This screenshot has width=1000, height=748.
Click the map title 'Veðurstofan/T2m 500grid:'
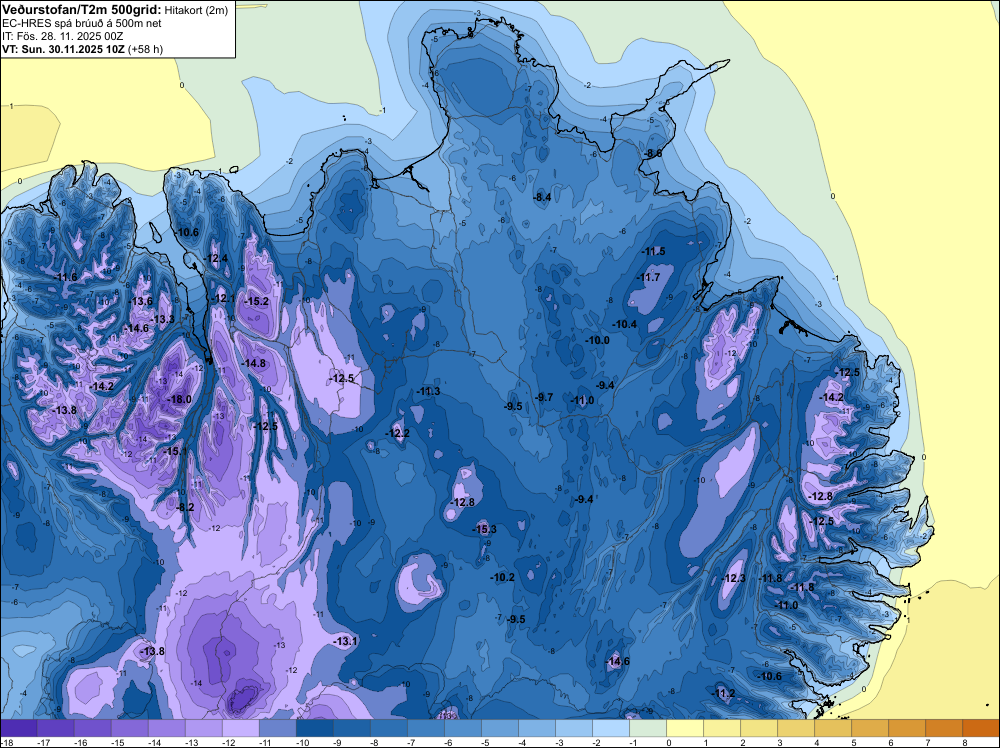(x=82, y=10)
